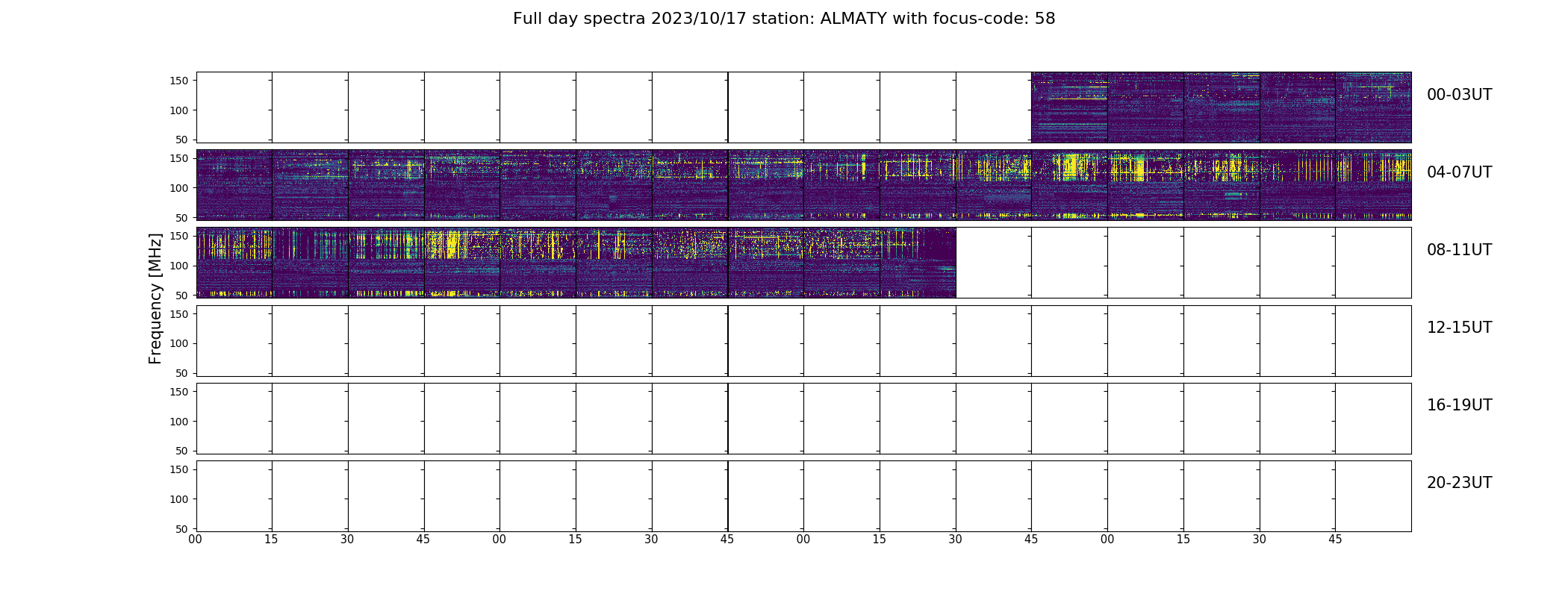Click the plot title mentioning station ALMATY

[784, 19]
